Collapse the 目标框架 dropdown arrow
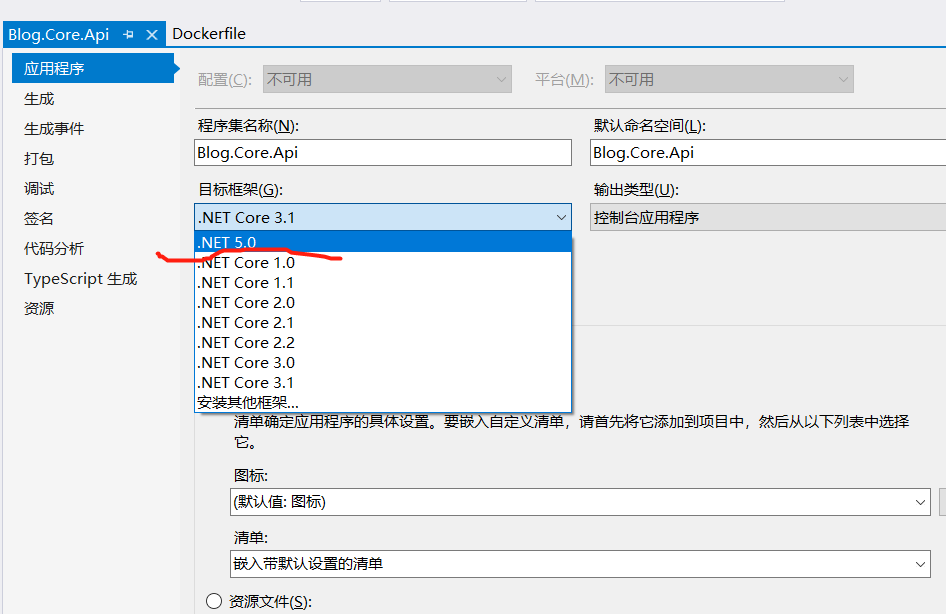The height and width of the screenshot is (614, 946). (561, 217)
